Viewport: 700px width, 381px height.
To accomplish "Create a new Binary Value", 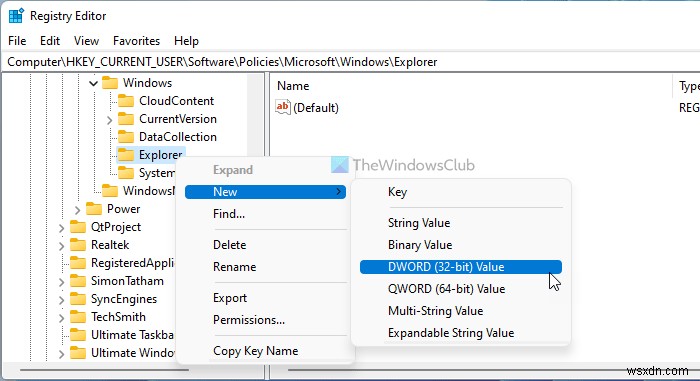I will (x=461, y=245).
